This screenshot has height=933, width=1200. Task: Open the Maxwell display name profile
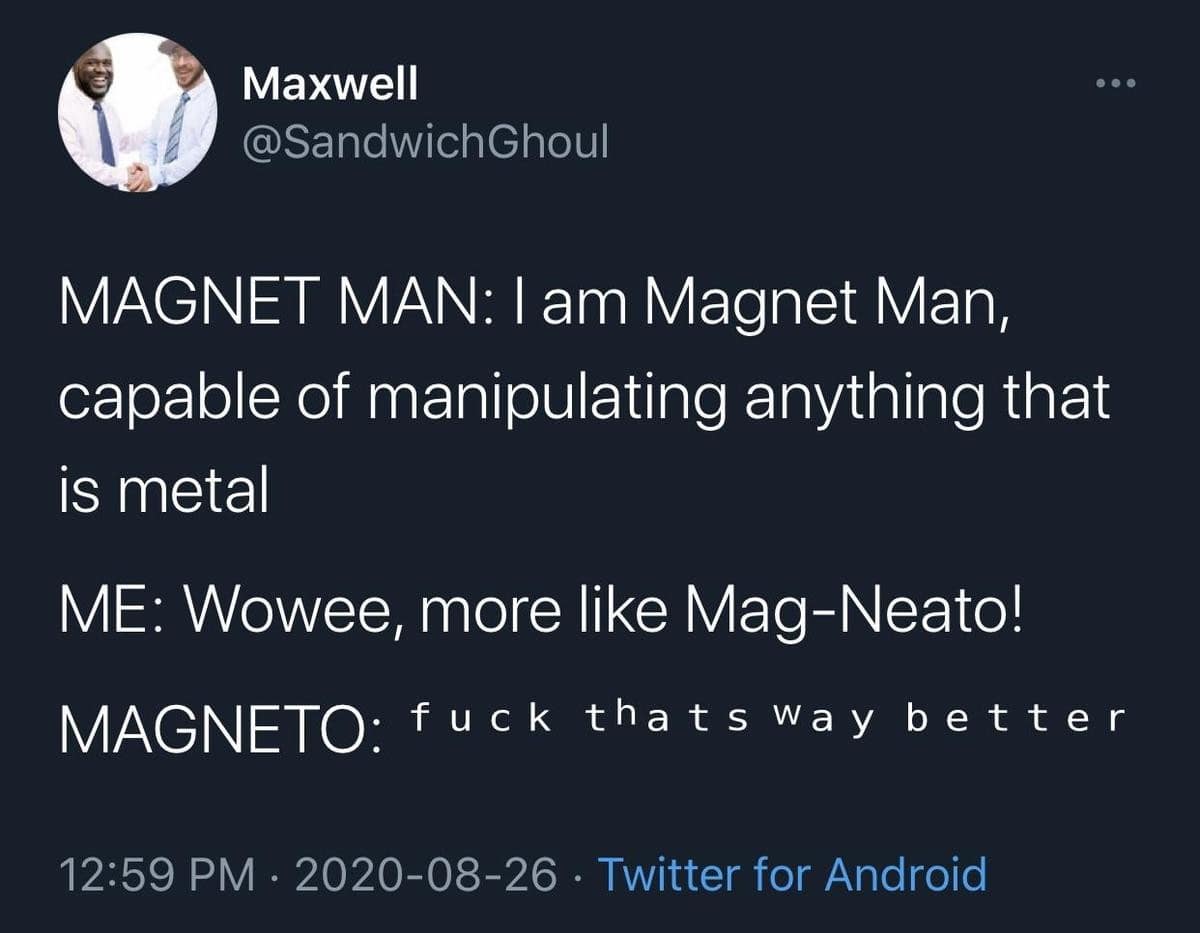pyautogui.click(x=330, y=85)
